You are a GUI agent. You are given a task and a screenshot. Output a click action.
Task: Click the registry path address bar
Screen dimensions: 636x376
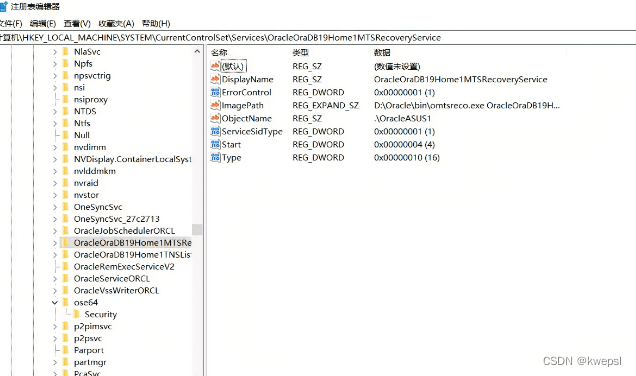318,38
